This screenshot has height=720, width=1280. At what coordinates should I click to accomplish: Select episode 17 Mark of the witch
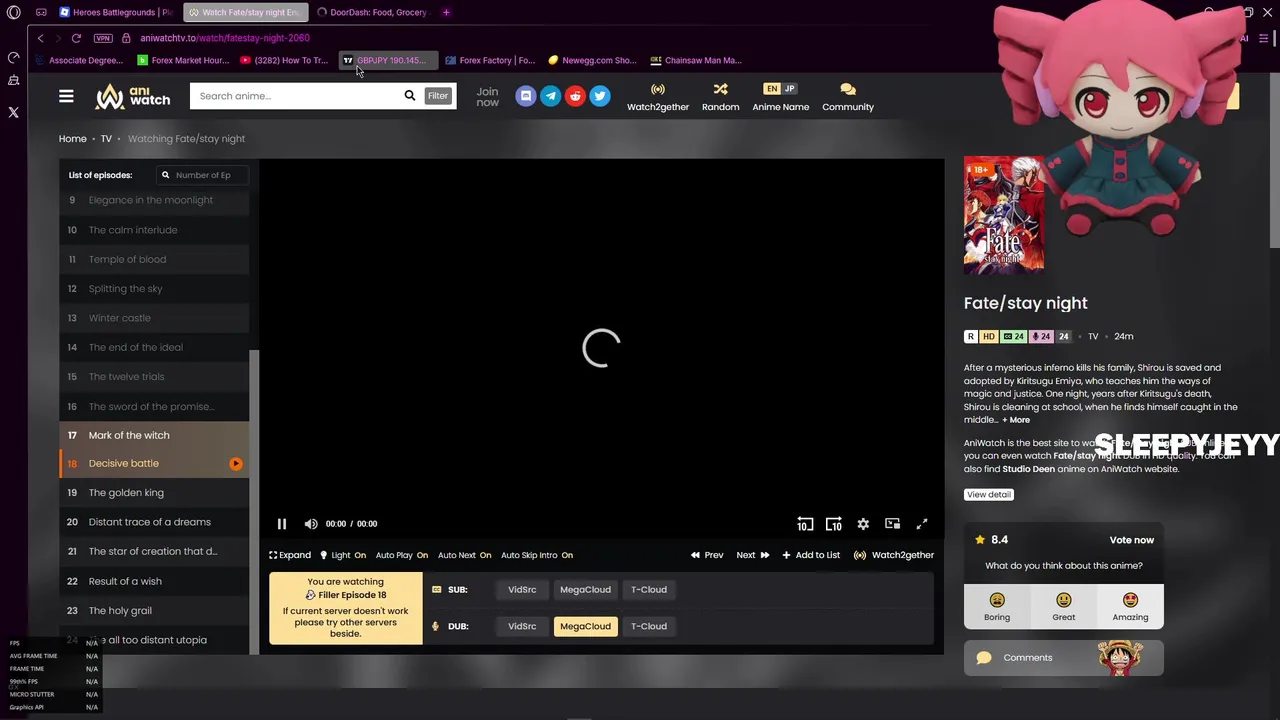click(x=154, y=435)
